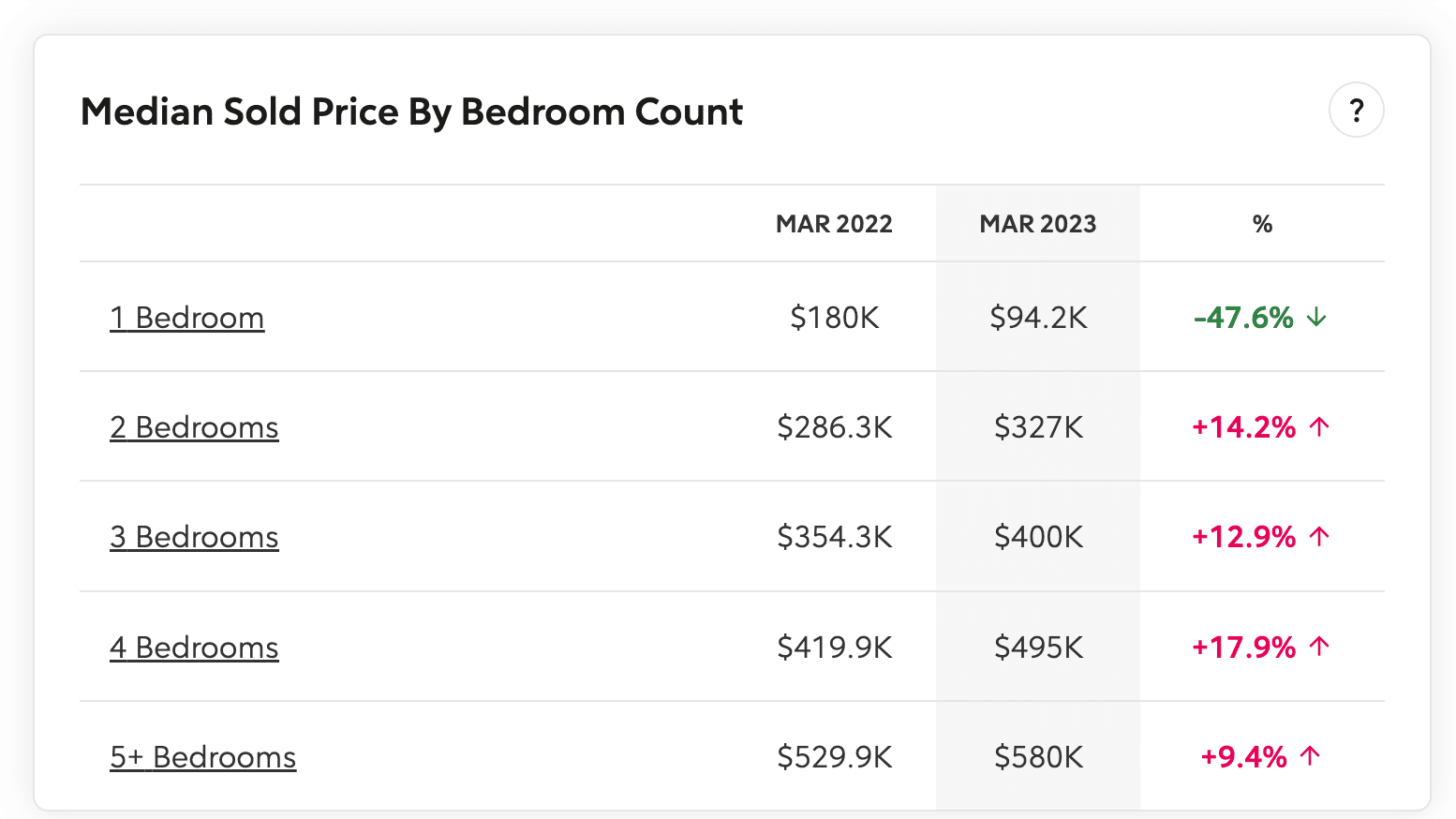Image resolution: width=1456 pixels, height=819 pixels.
Task: Open the question mark help icon
Action: point(1356,111)
